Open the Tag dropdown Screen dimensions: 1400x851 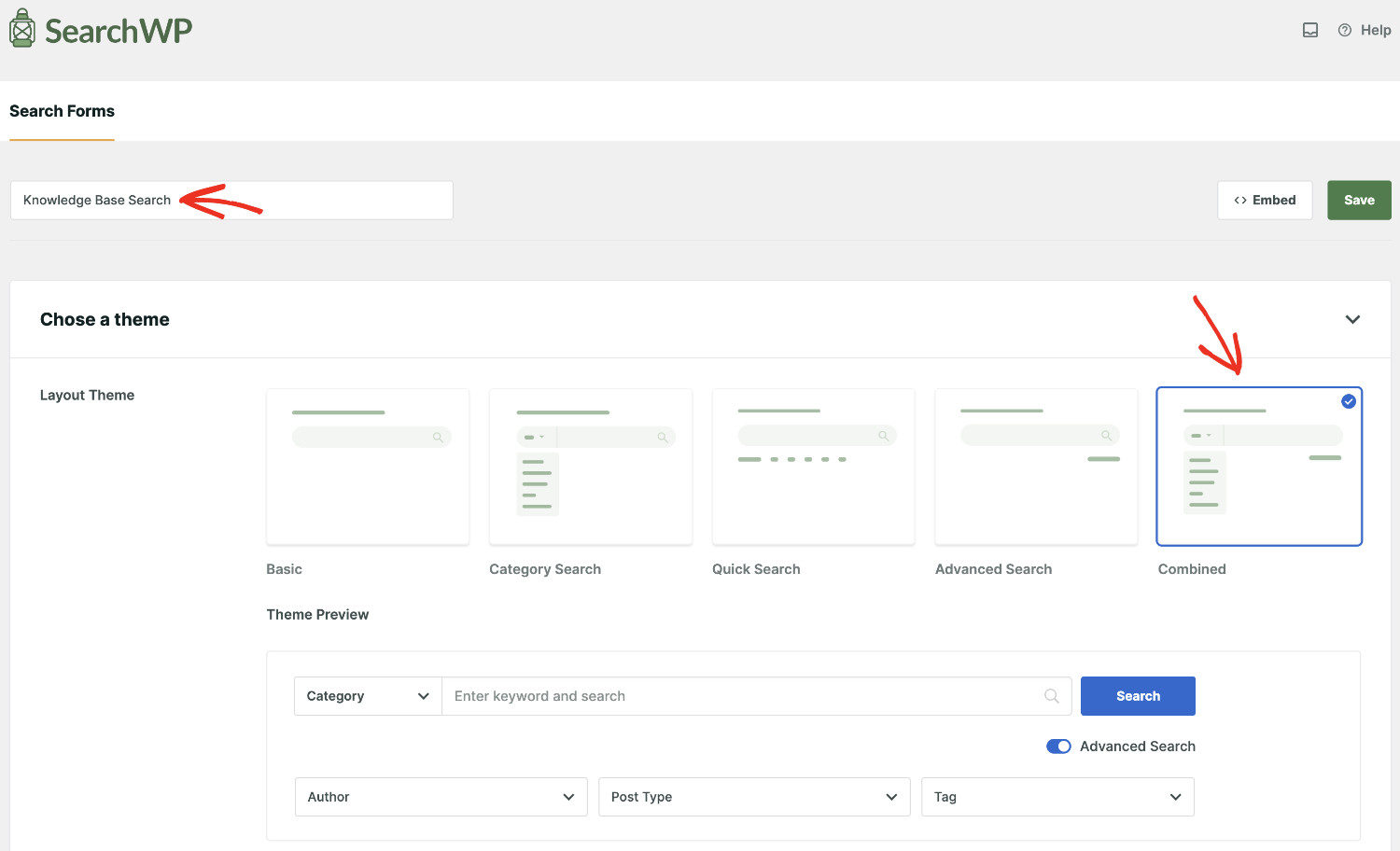1057,796
